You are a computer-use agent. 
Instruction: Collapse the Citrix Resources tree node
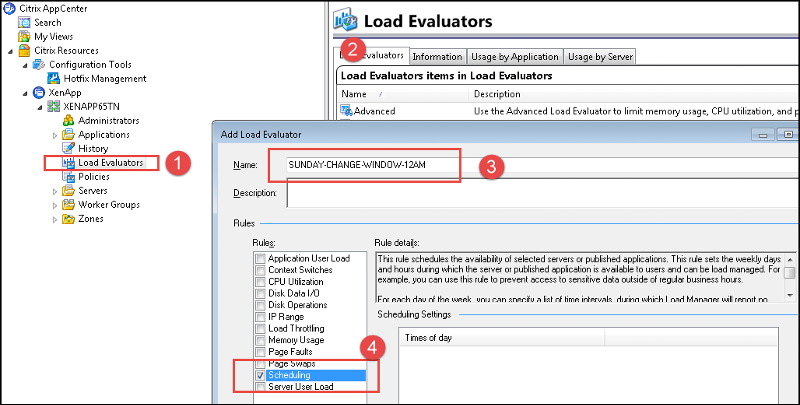point(10,51)
